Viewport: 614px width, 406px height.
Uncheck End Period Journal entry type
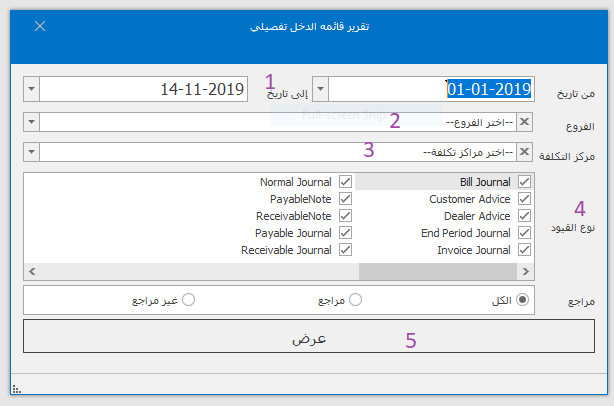pos(525,233)
